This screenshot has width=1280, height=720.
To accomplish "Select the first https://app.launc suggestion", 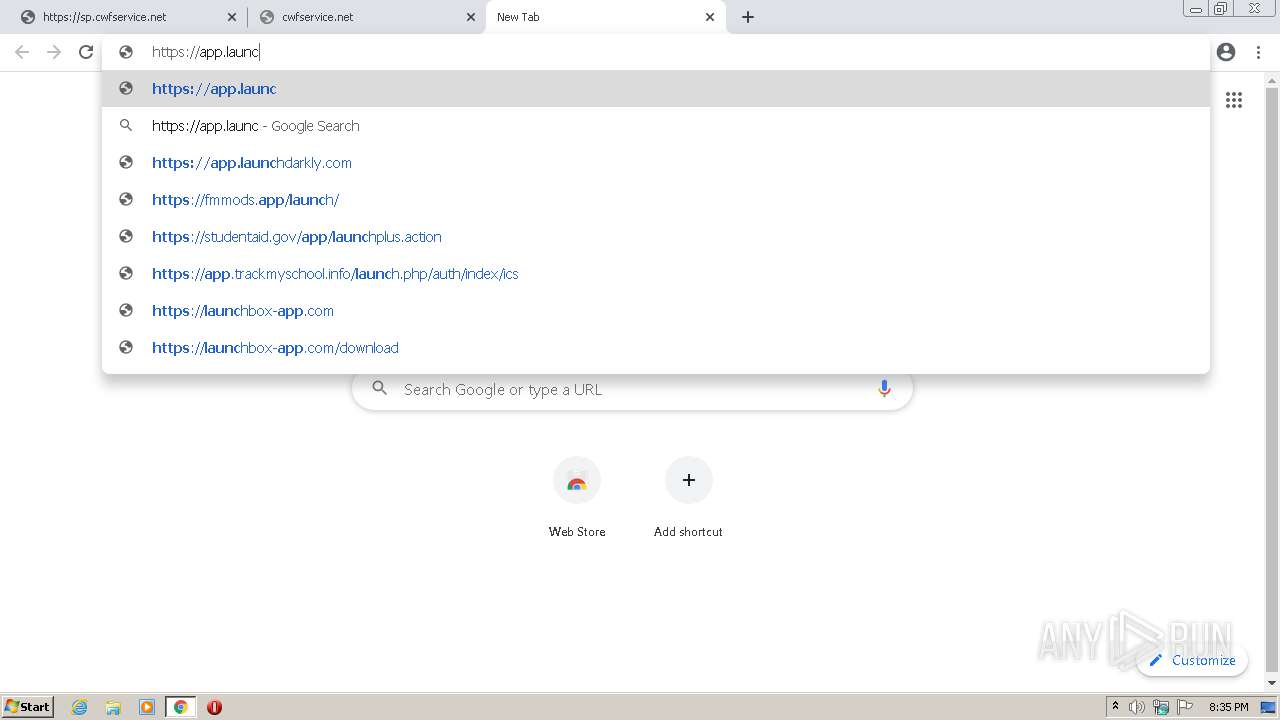I will tap(656, 88).
